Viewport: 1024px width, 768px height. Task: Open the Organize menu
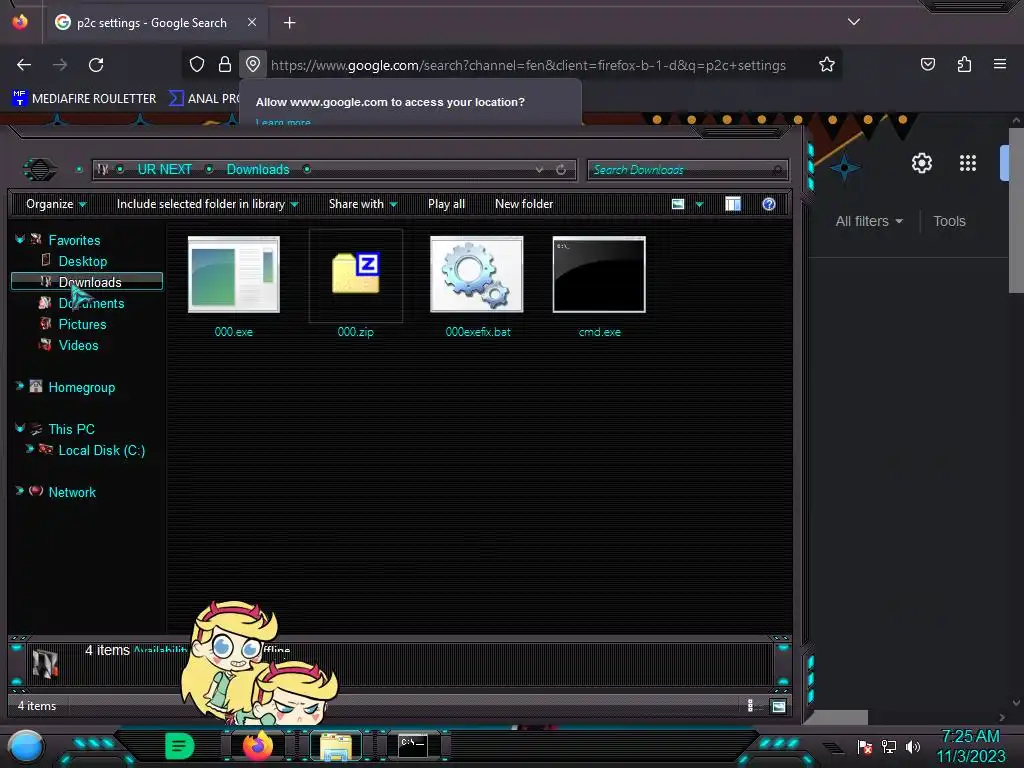[56, 204]
